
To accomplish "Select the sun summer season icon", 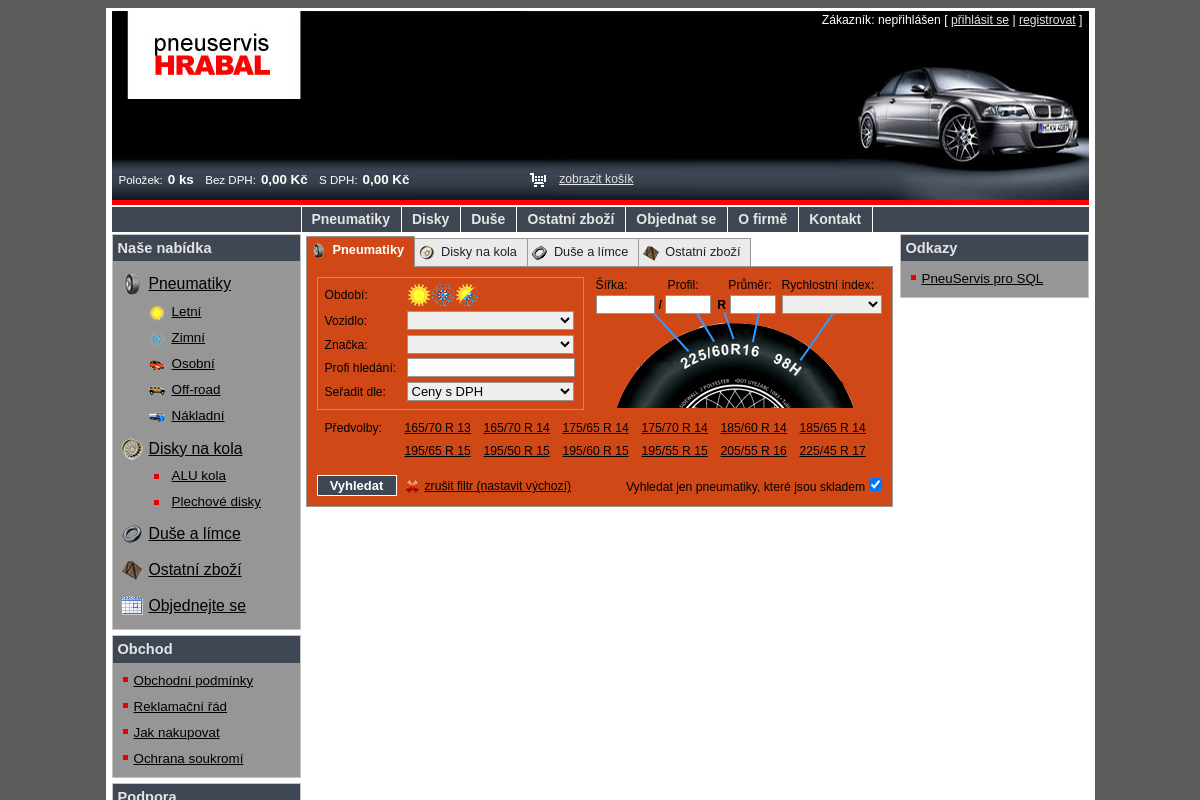I will click(418, 295).
